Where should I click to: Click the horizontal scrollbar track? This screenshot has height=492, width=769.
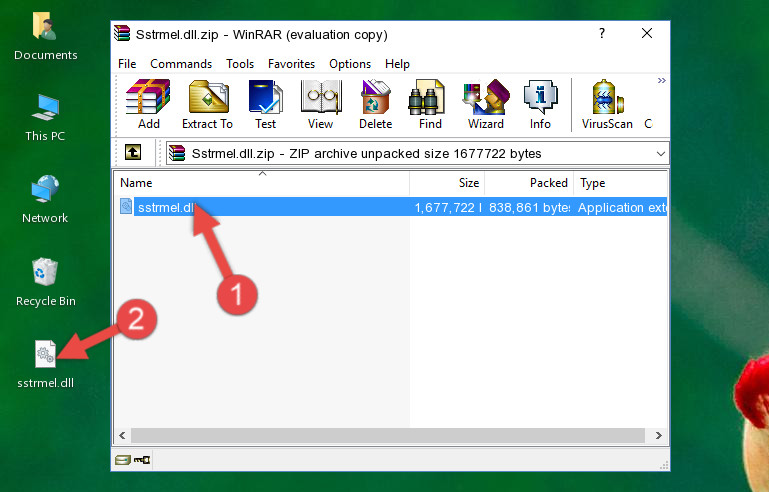[387, 435]
